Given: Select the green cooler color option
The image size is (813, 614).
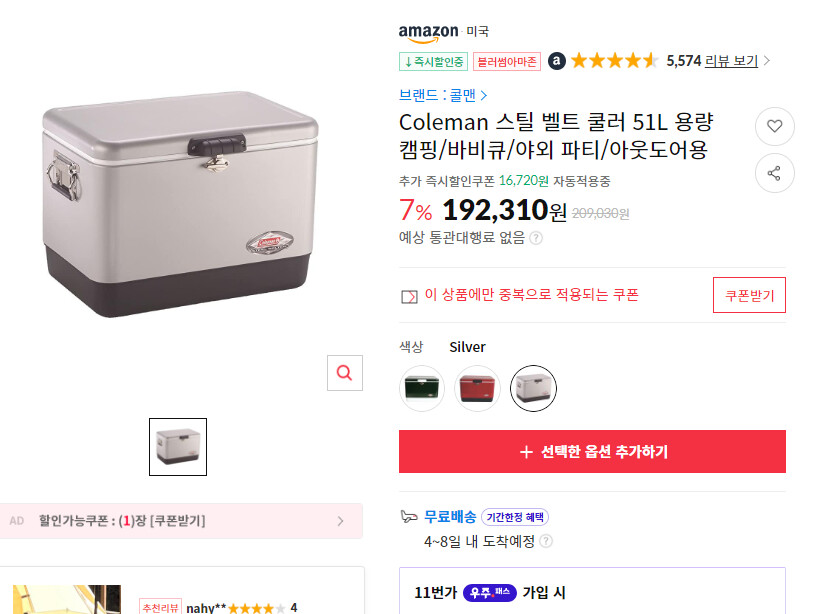Looking at the screenshot, I should (421, 388).
